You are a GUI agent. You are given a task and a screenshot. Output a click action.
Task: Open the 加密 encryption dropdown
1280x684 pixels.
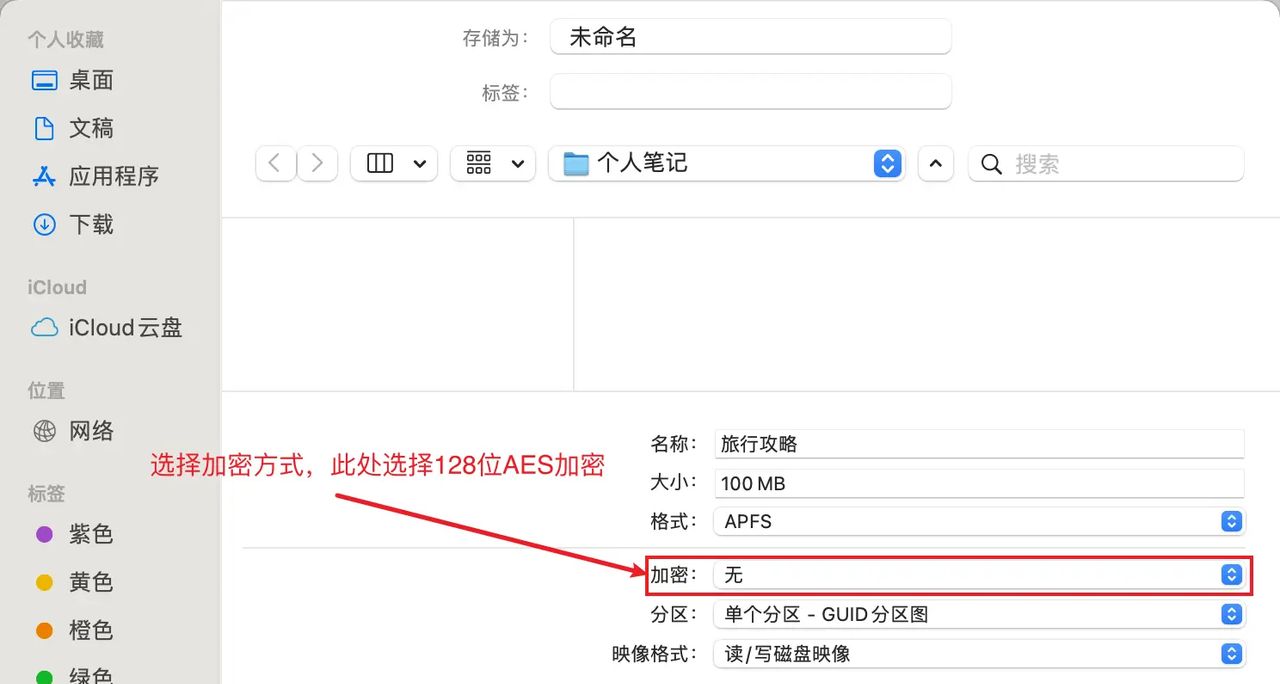[x=1231, y=574]
